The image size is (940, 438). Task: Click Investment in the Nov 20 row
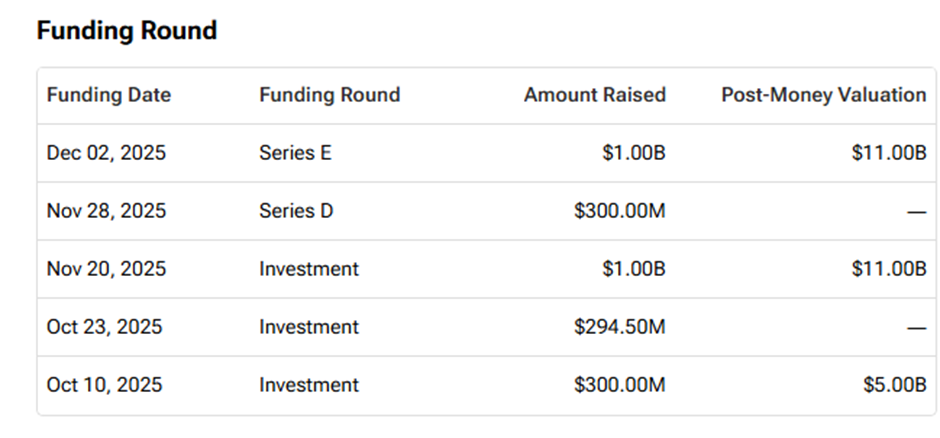309,269
